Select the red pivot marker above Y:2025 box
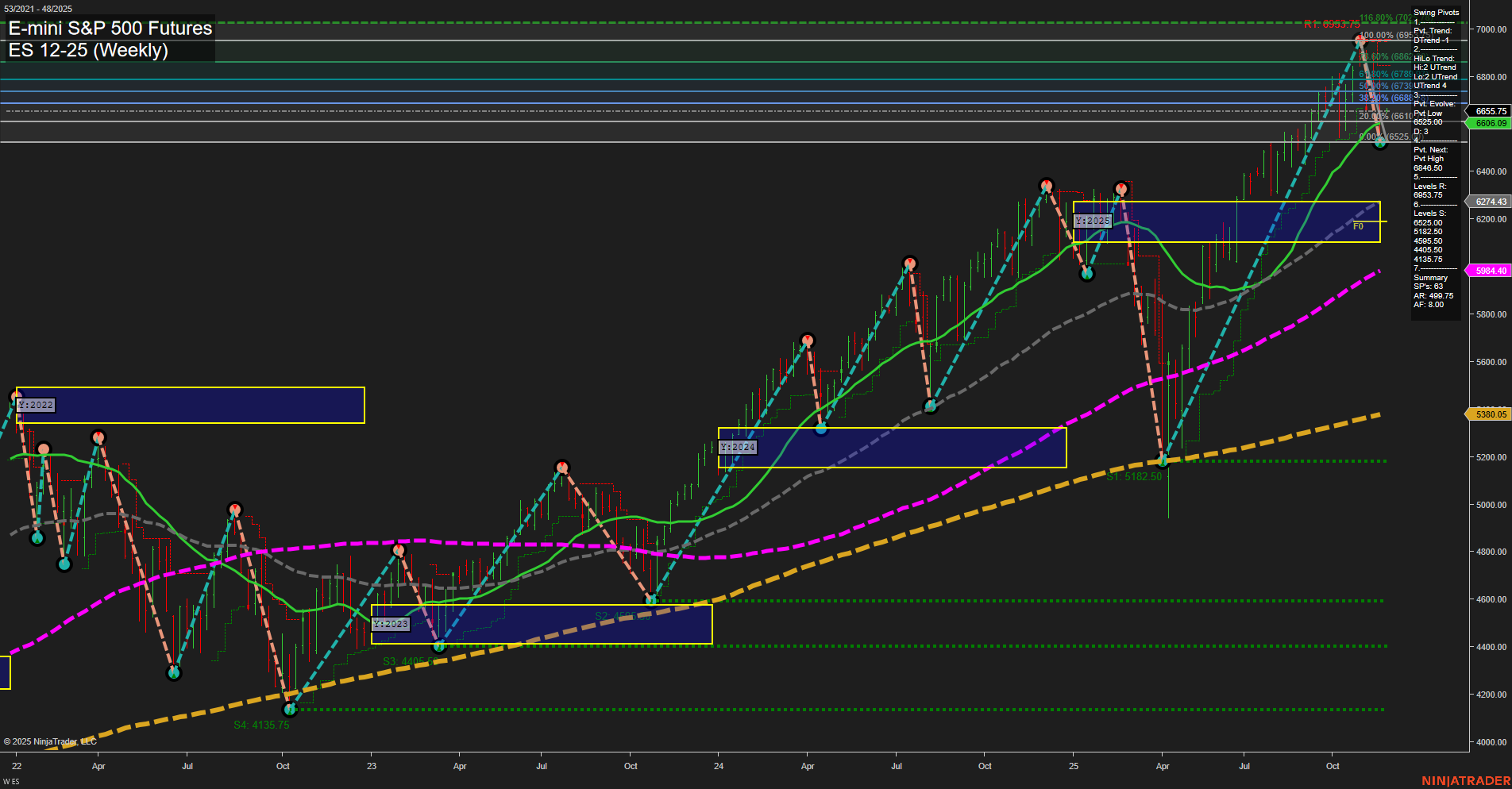Screen dimensions: 1512x789 pyautogui.click(x=1121, y=189)
